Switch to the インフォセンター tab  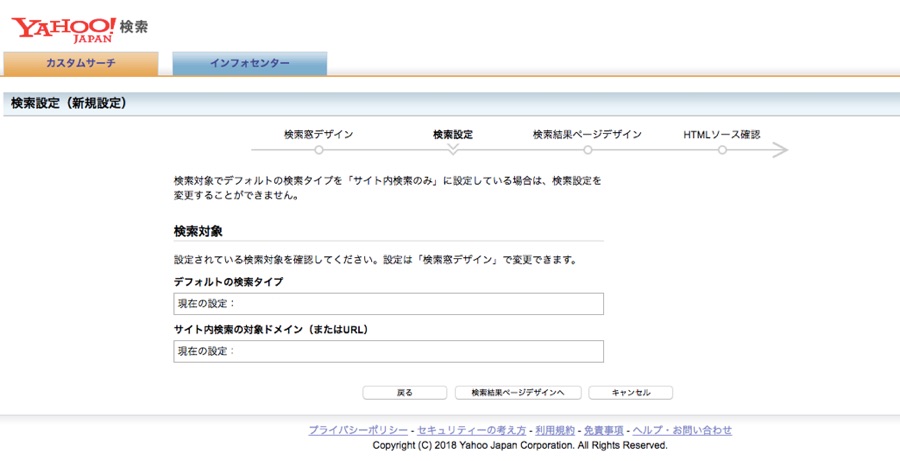[250, 63]
